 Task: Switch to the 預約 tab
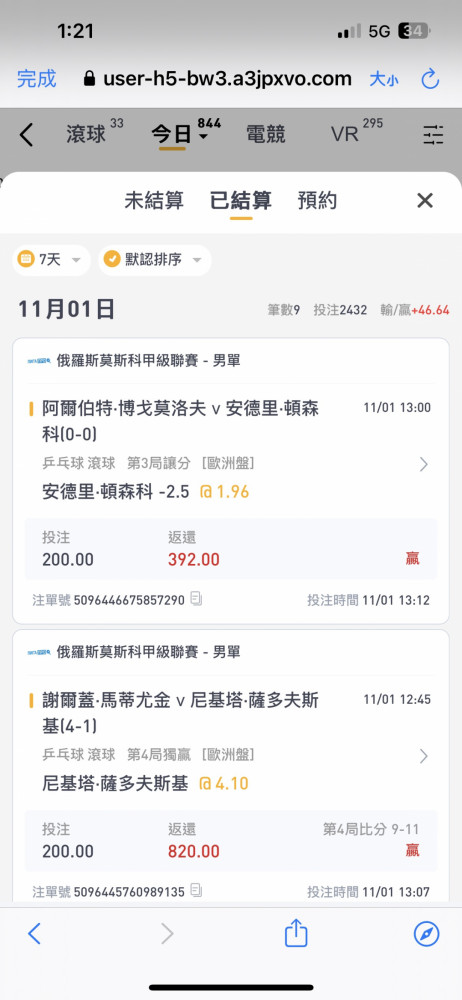pyautogui.click(x=317, y=201)
